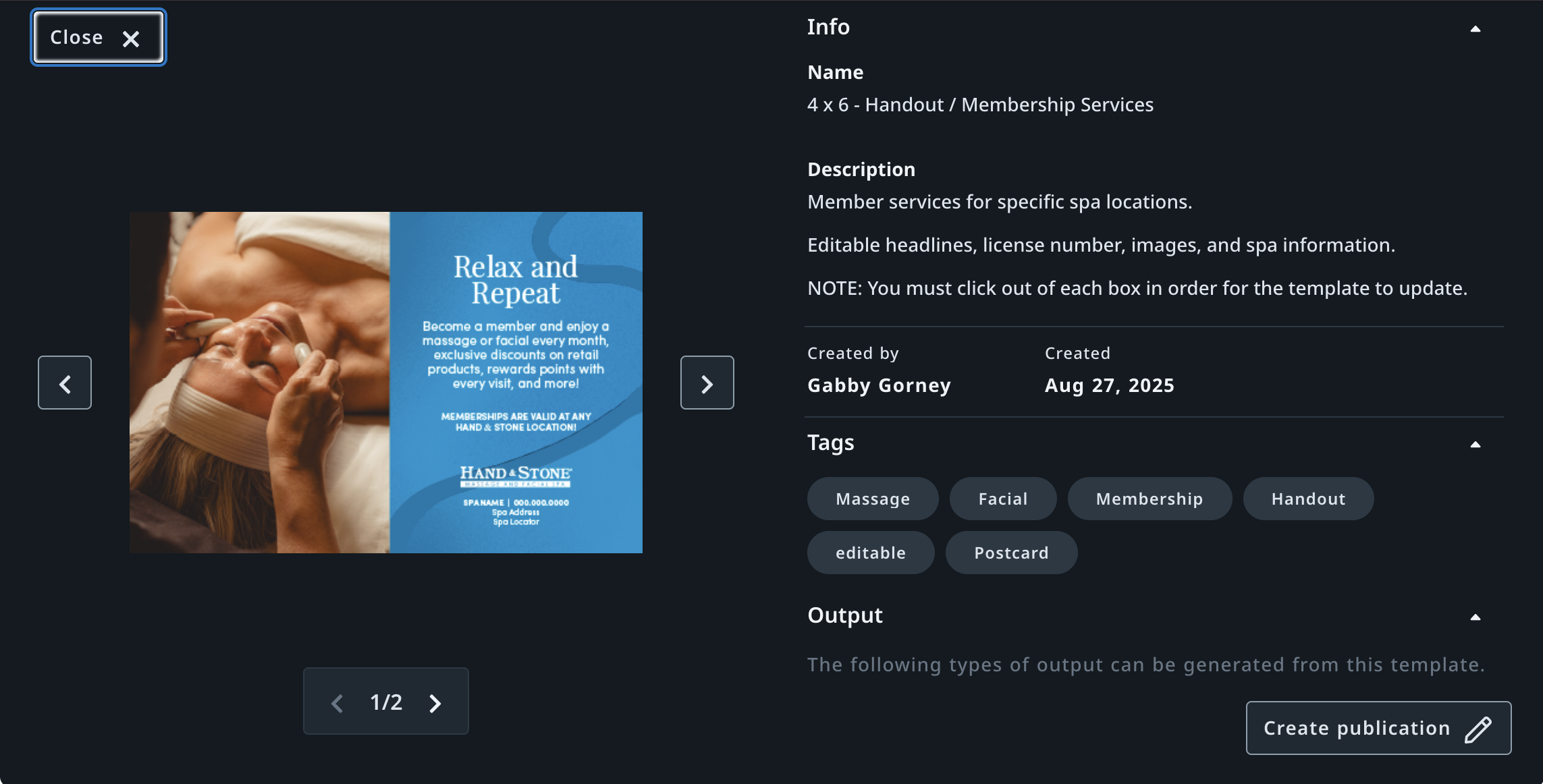Click previous page chevron in pager
The height and width of the screenshot is (784, 1543).
pyautogui.click(x=337, y=703)
